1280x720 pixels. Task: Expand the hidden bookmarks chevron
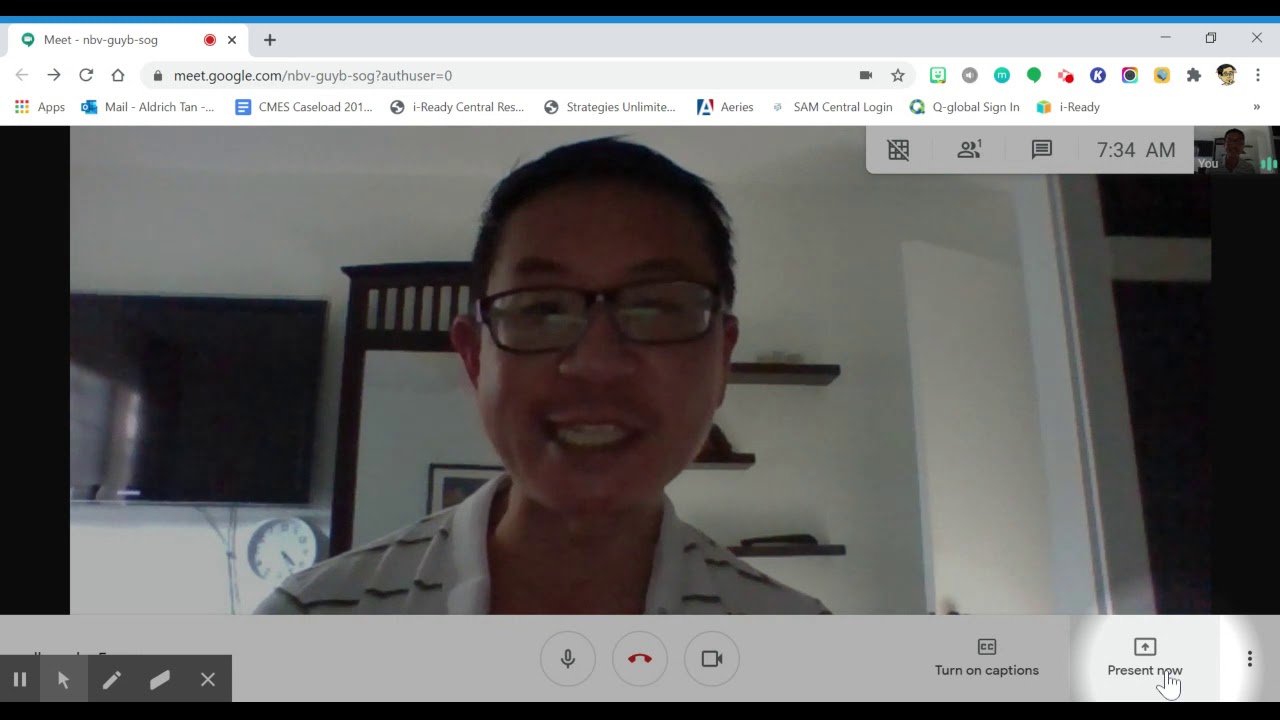coord(1257,107)
